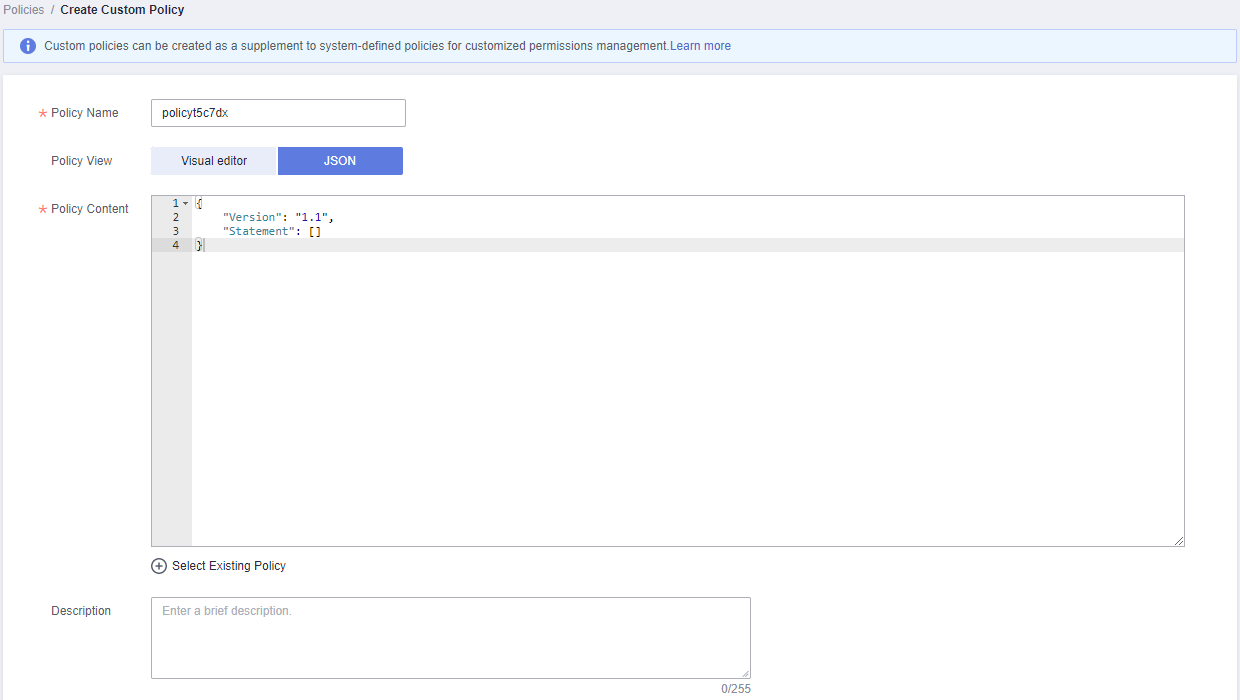Click the info icon in the banner
Image resolution: width=1240 pixels, height=700 pixels.
(28, 46)
